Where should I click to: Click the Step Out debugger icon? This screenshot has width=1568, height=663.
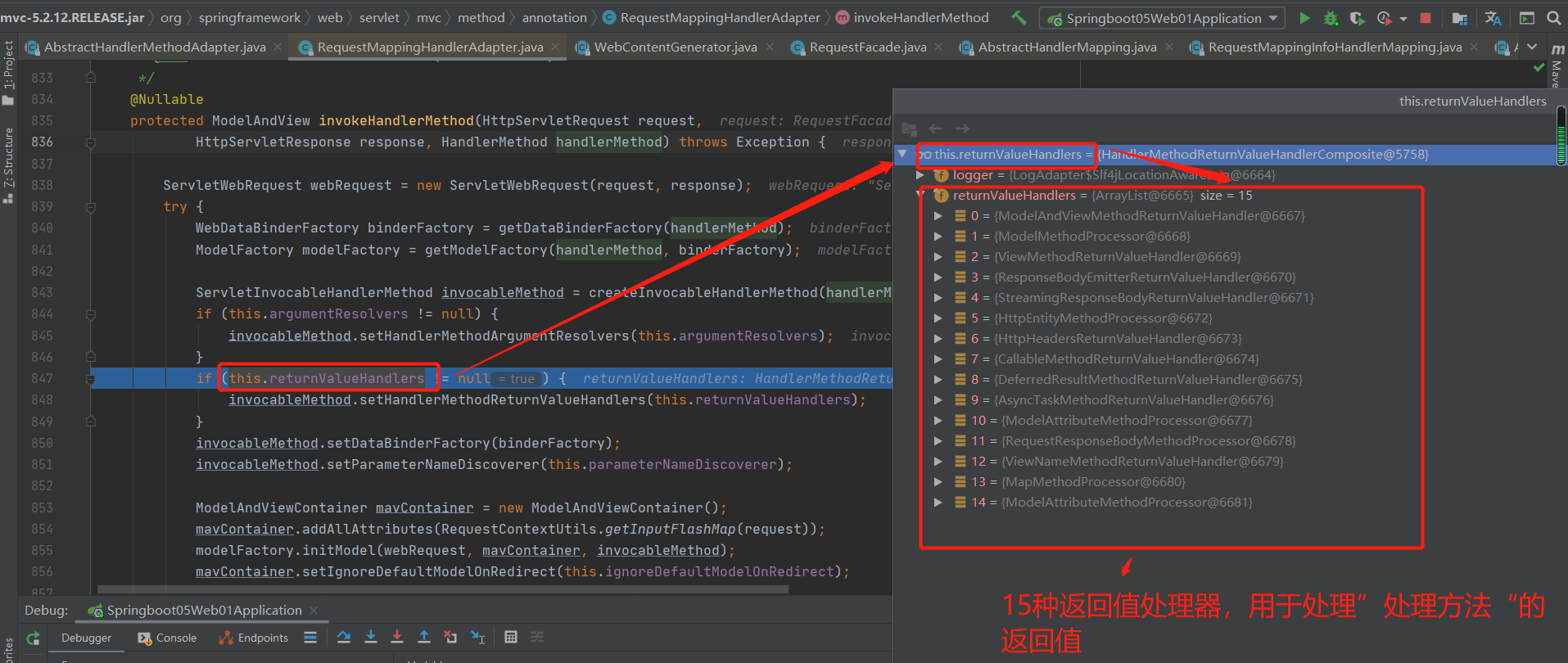[x=424, y=637]
